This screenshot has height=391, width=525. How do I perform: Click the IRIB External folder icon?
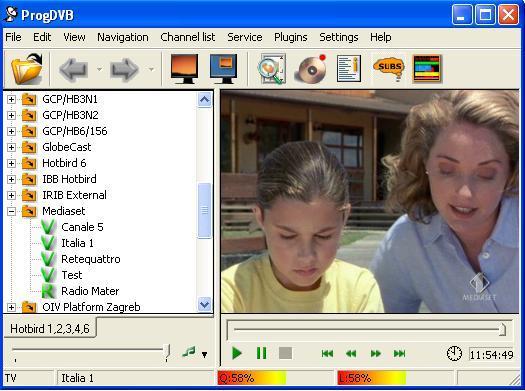pyautogui.click(x=29, y=195)
